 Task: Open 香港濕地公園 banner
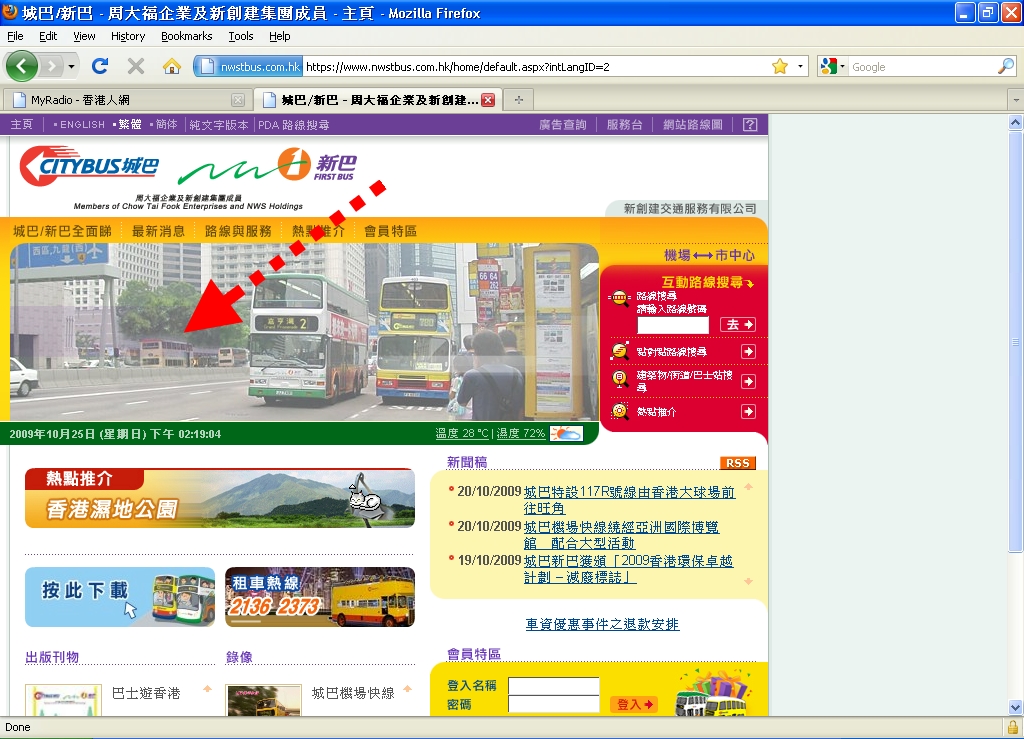pos(219,498)
